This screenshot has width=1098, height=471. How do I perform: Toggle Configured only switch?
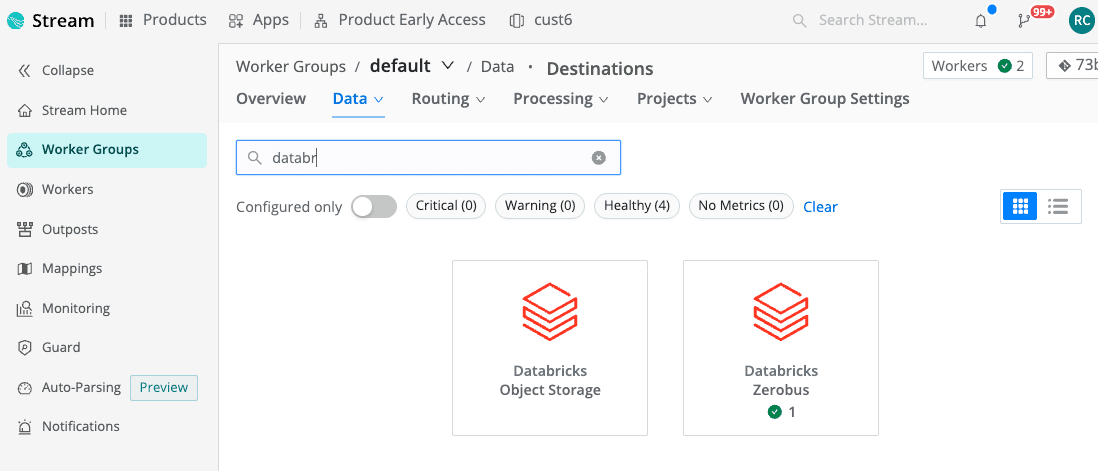point(373,206)
